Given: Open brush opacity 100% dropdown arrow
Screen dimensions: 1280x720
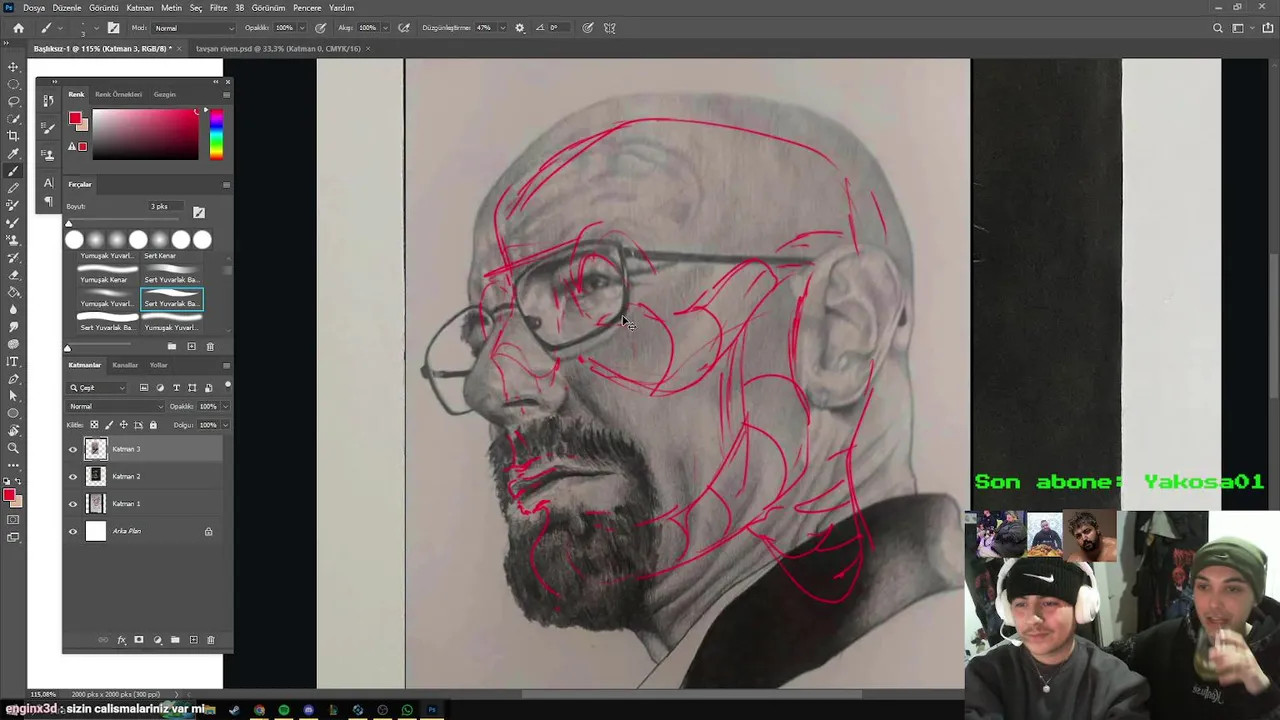Looking at the screenshot, I should [302, 28].
